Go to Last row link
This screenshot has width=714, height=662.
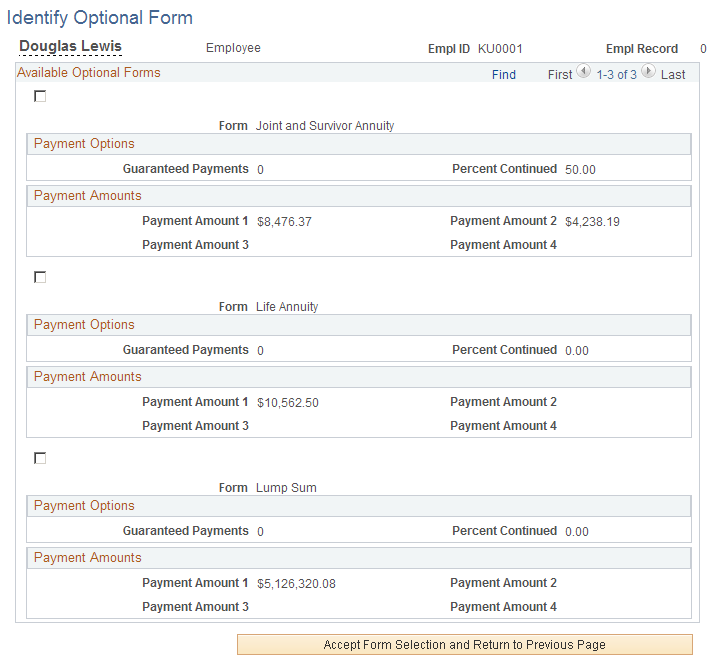[x=673, y=75]
